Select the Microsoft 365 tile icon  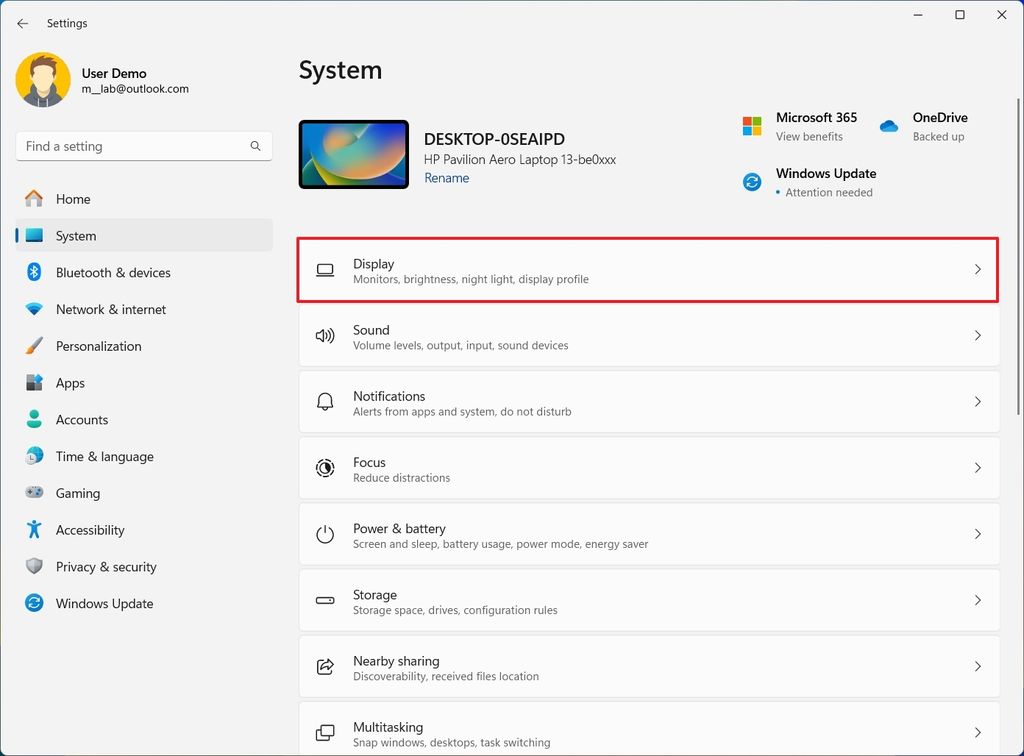tap(751, 126)
